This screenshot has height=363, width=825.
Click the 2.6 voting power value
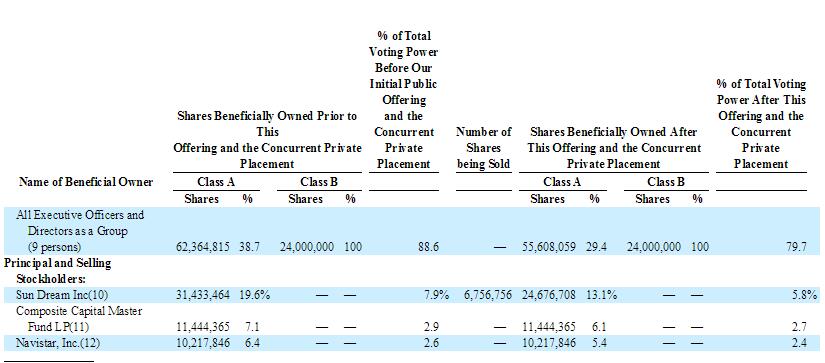click(x=431, y=343)
